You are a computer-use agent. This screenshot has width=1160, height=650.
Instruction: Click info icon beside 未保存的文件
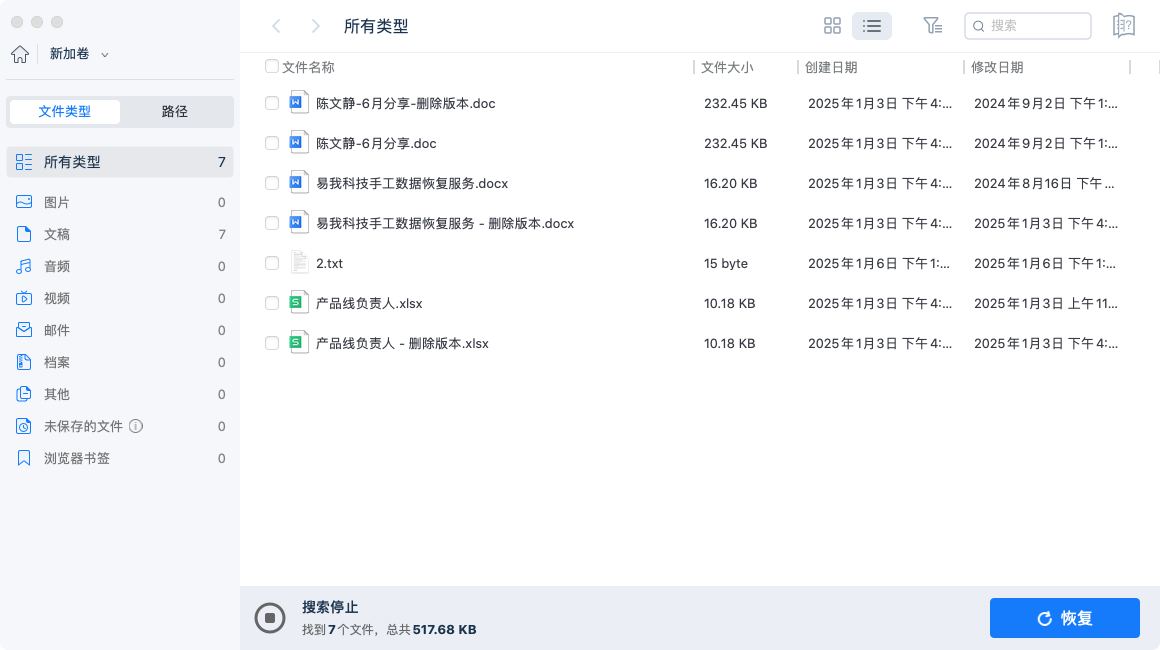click(x=136, y=426)
